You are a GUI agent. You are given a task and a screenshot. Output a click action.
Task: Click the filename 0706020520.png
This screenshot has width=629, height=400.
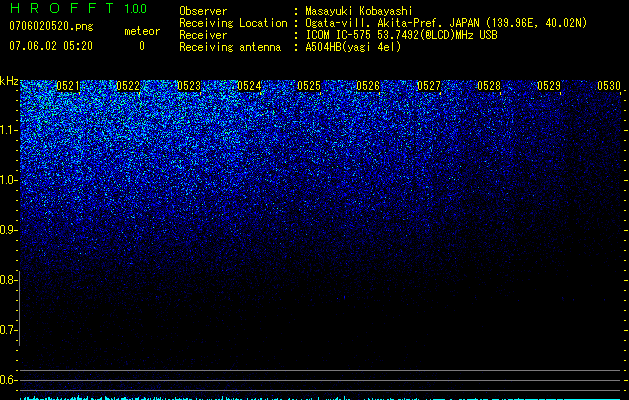[x=51, y=26]
